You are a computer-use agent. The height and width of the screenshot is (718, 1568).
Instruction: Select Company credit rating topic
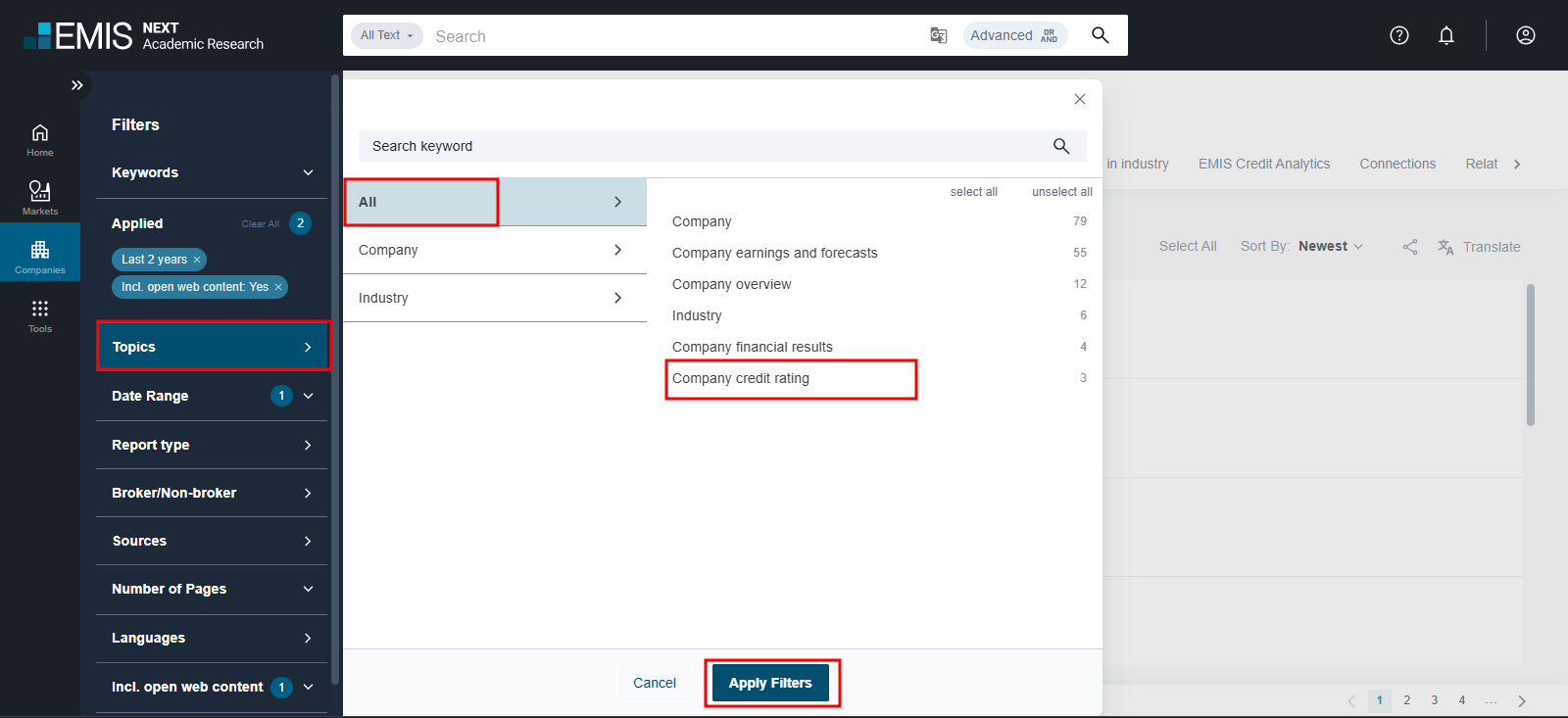741,378
